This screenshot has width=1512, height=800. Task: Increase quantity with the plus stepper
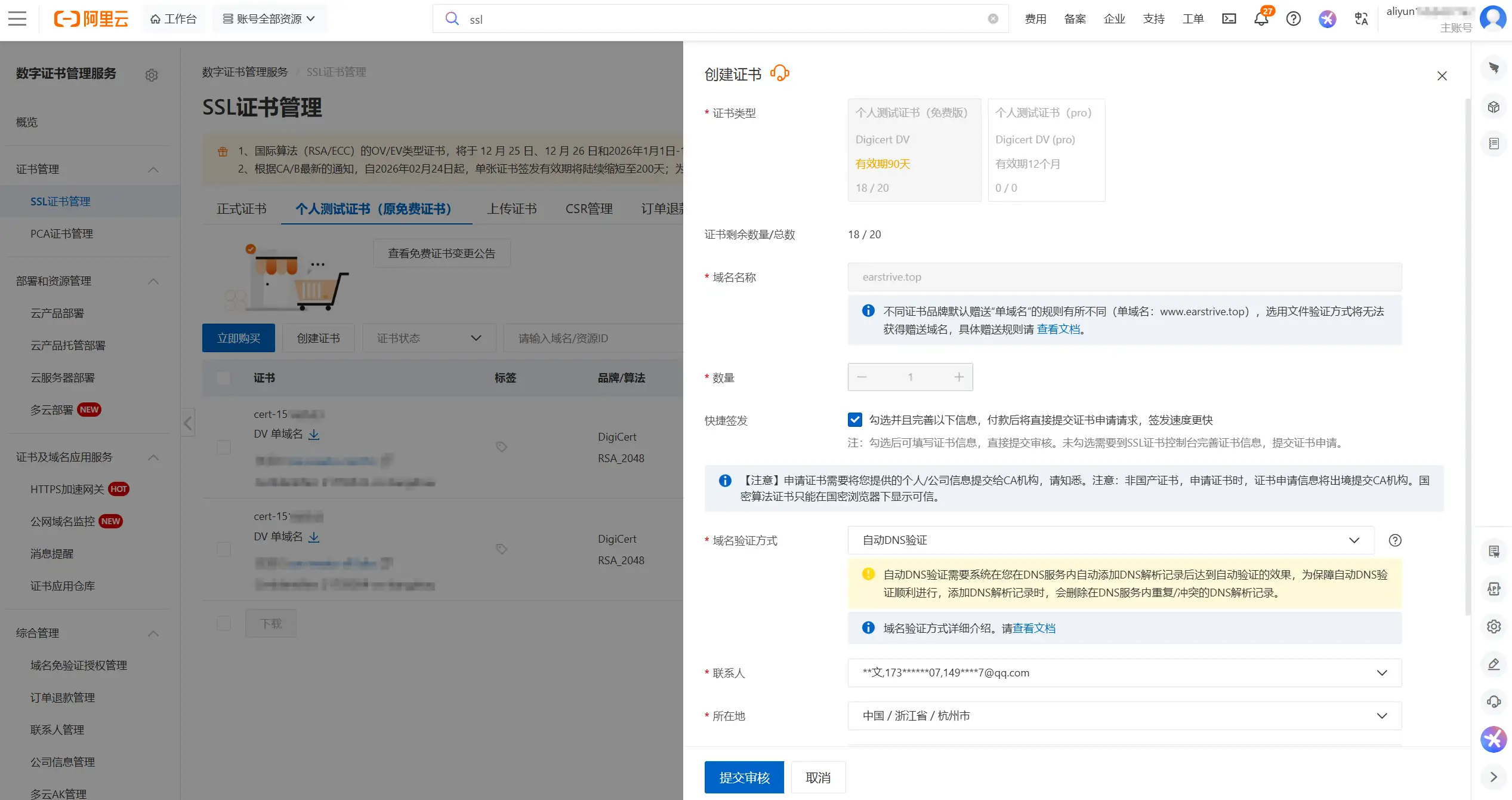click(x=958, y=377)
